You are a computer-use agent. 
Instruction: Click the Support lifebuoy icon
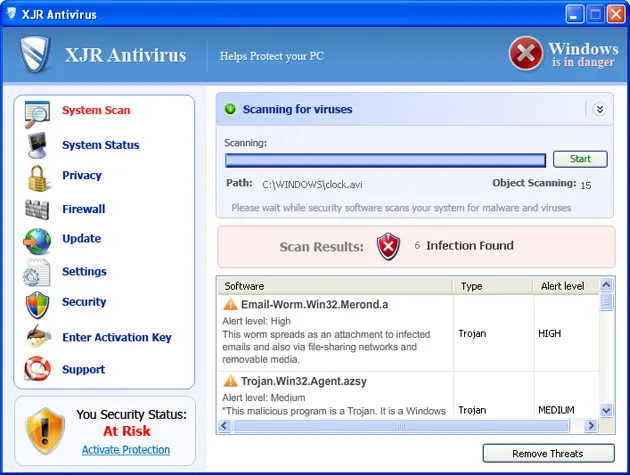tap(37, 368)
